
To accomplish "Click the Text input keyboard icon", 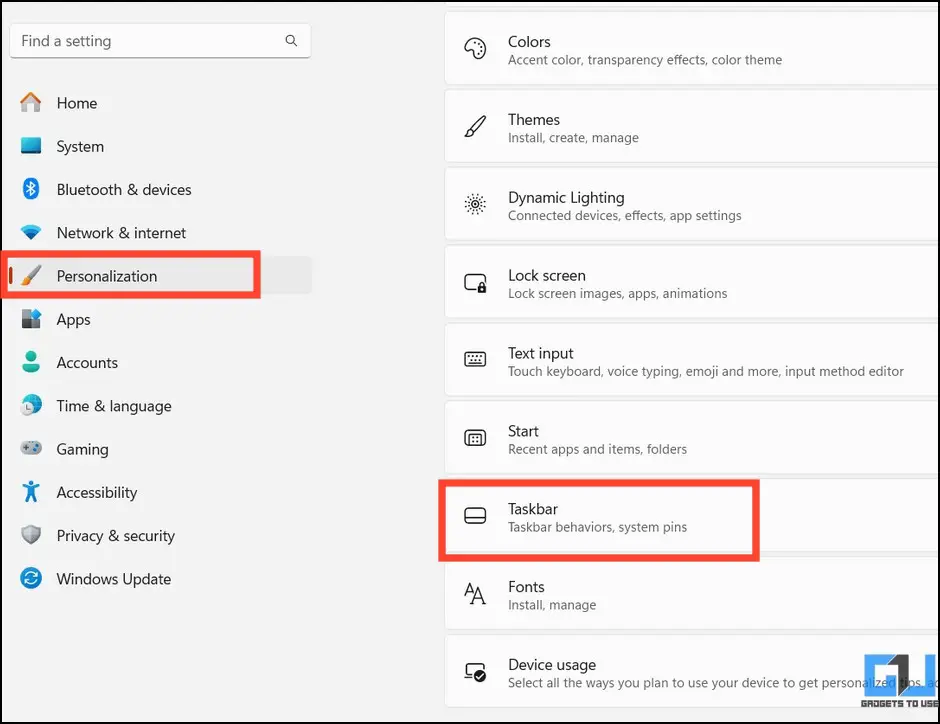I will coord(475,360).
